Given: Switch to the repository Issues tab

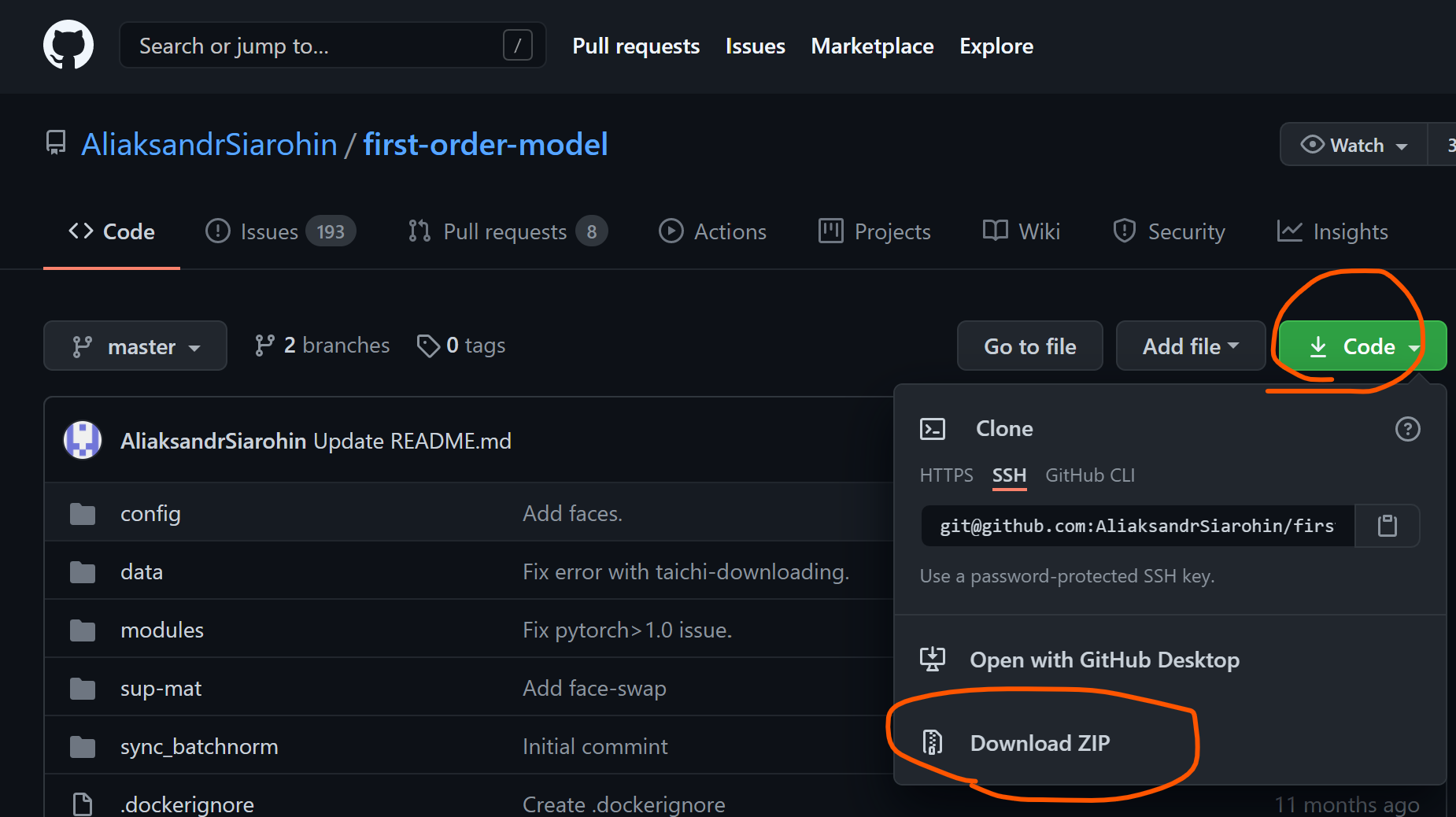Looking at the screenshot, I should coord(280,231).
